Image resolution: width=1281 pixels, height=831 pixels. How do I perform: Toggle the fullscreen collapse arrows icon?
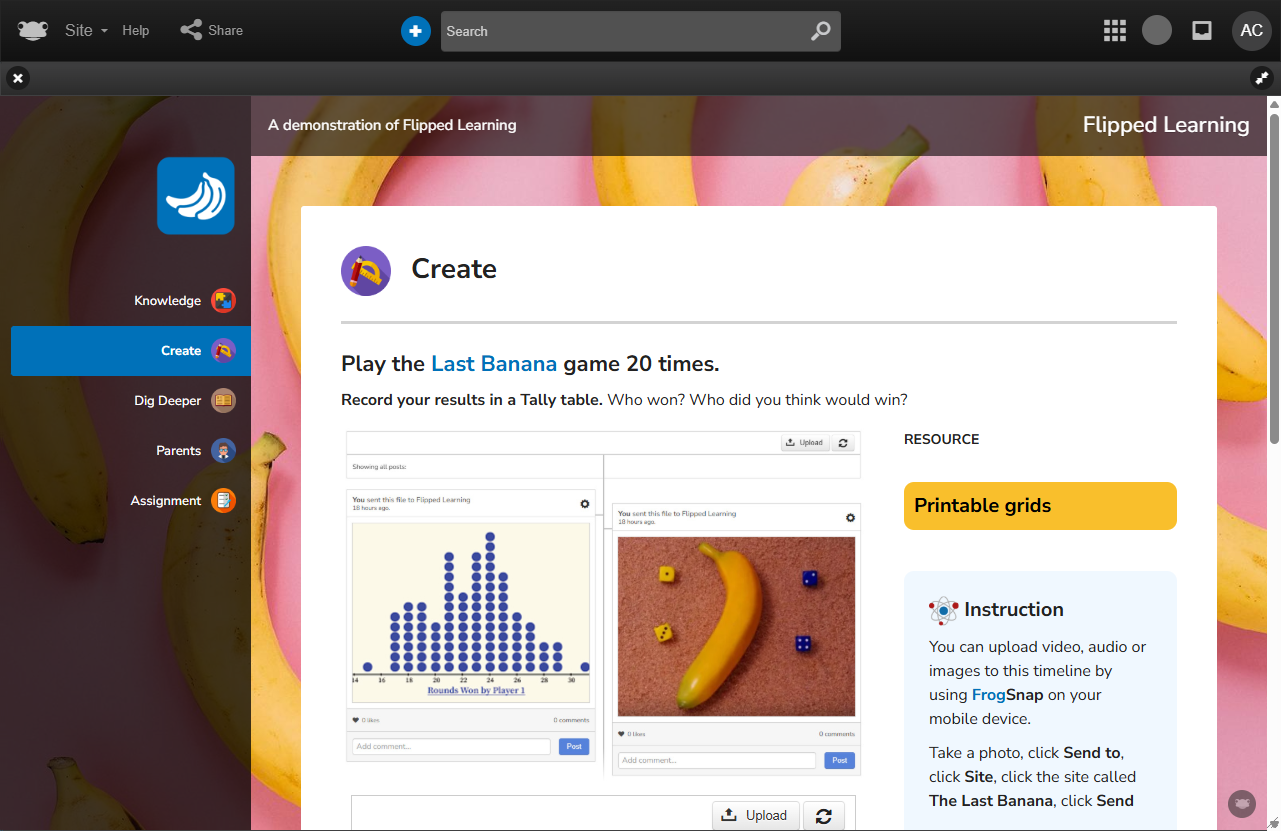(1261, 78)
